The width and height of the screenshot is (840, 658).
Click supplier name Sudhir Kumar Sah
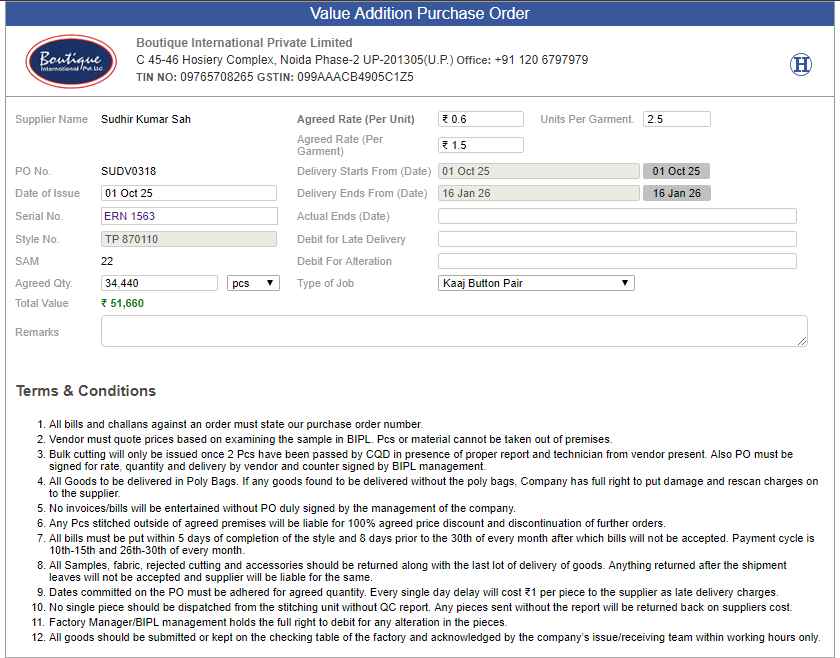(x=146, y=119)
